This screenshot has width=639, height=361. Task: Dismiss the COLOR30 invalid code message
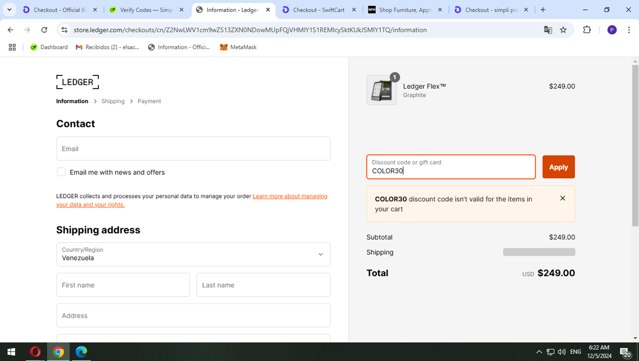[562, 198]
